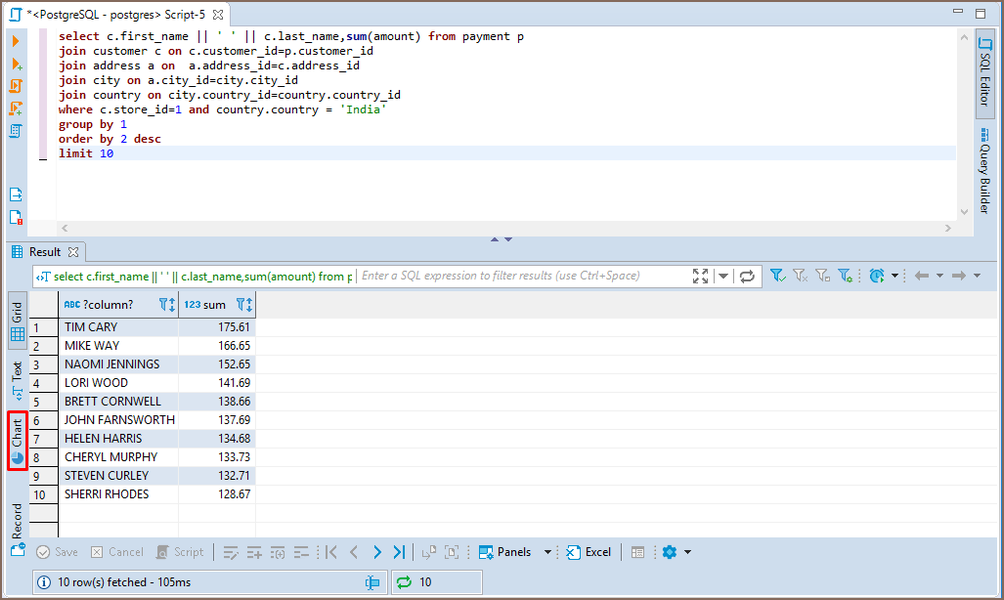1004x600 pixels.
Task: Expand the settings gear dropdown
Action: [x=687, y=552]
